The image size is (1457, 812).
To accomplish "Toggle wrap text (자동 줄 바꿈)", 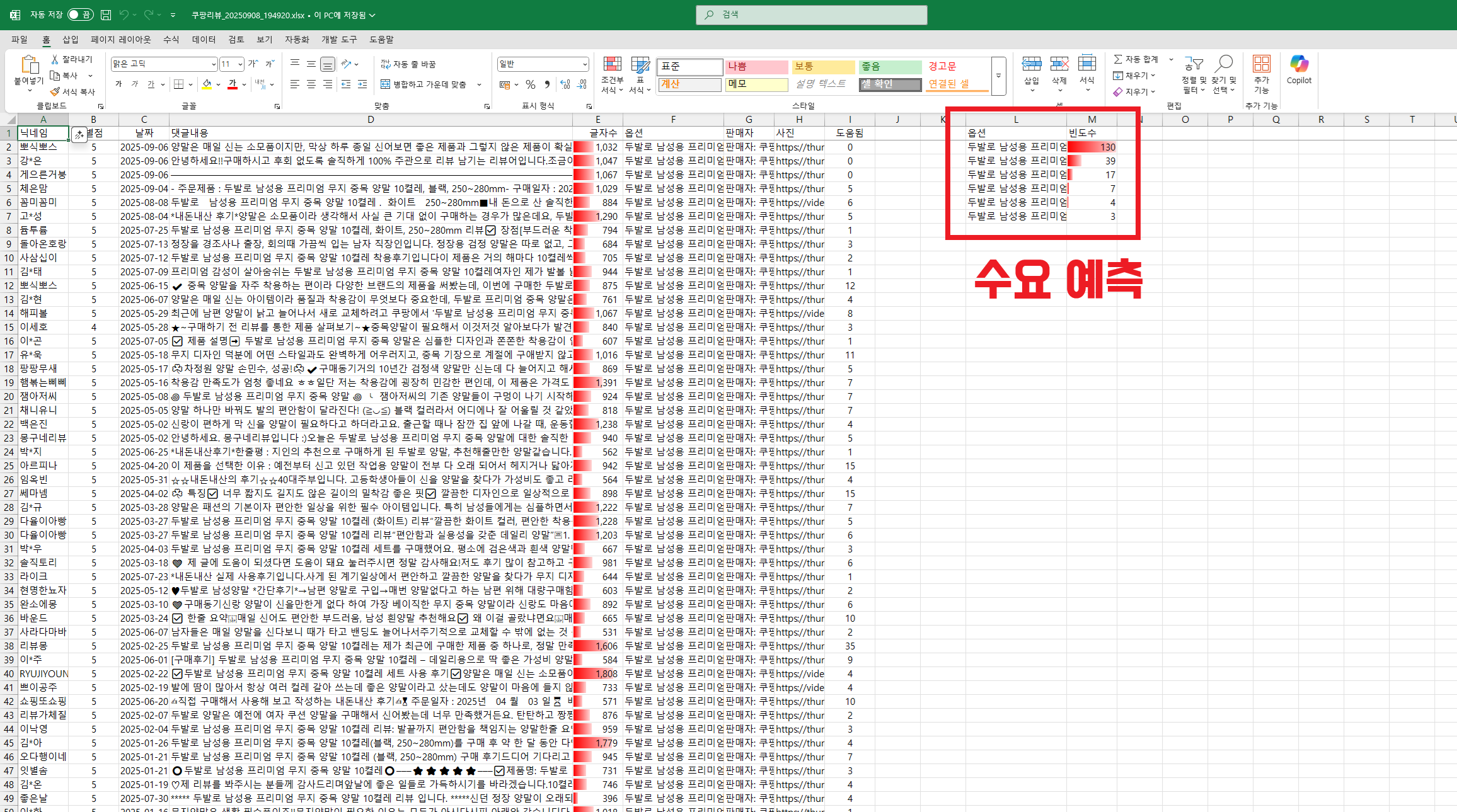I will coord(408,64).
